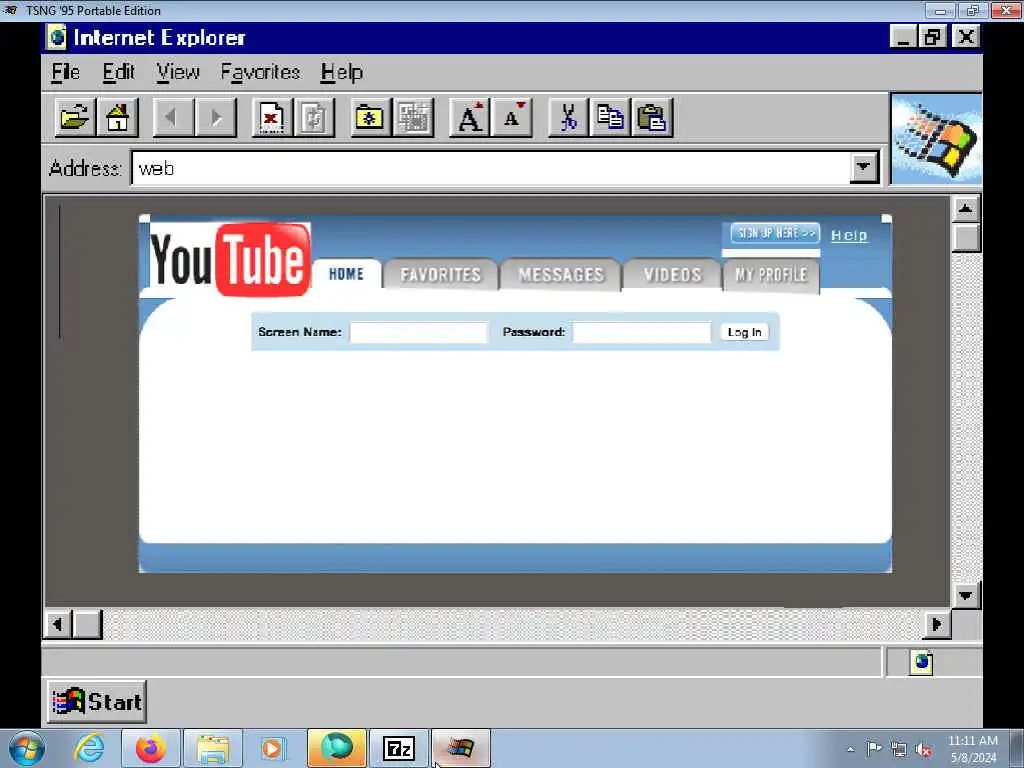Open the Action Center flag tray icon
1024x768 pixels.
[x=874, y=749]
